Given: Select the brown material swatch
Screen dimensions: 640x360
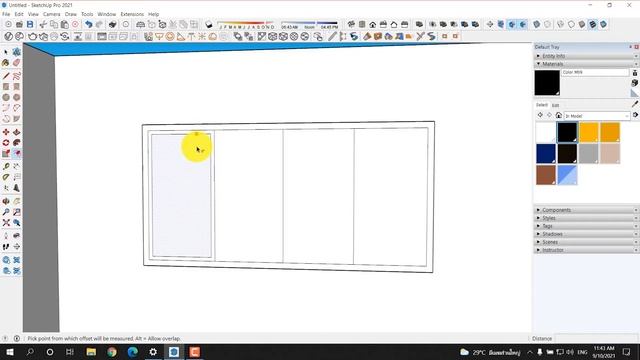Looking at the screenshot, I should coord(546,175).
